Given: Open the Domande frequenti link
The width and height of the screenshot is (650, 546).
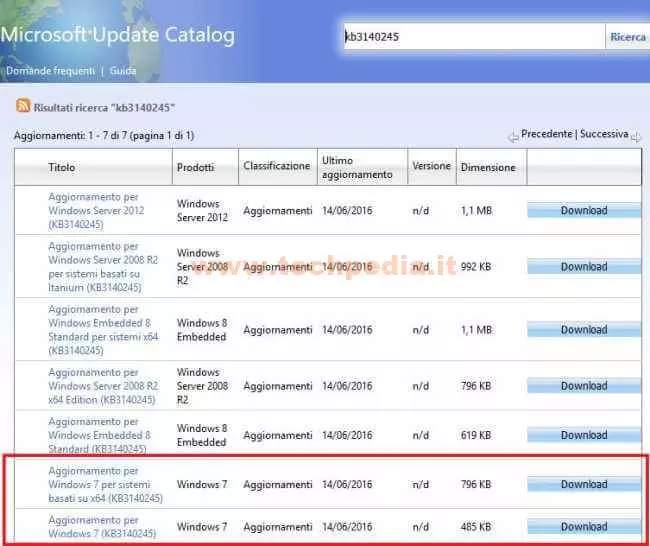Looking at the screenshot, I should point(50,71).
